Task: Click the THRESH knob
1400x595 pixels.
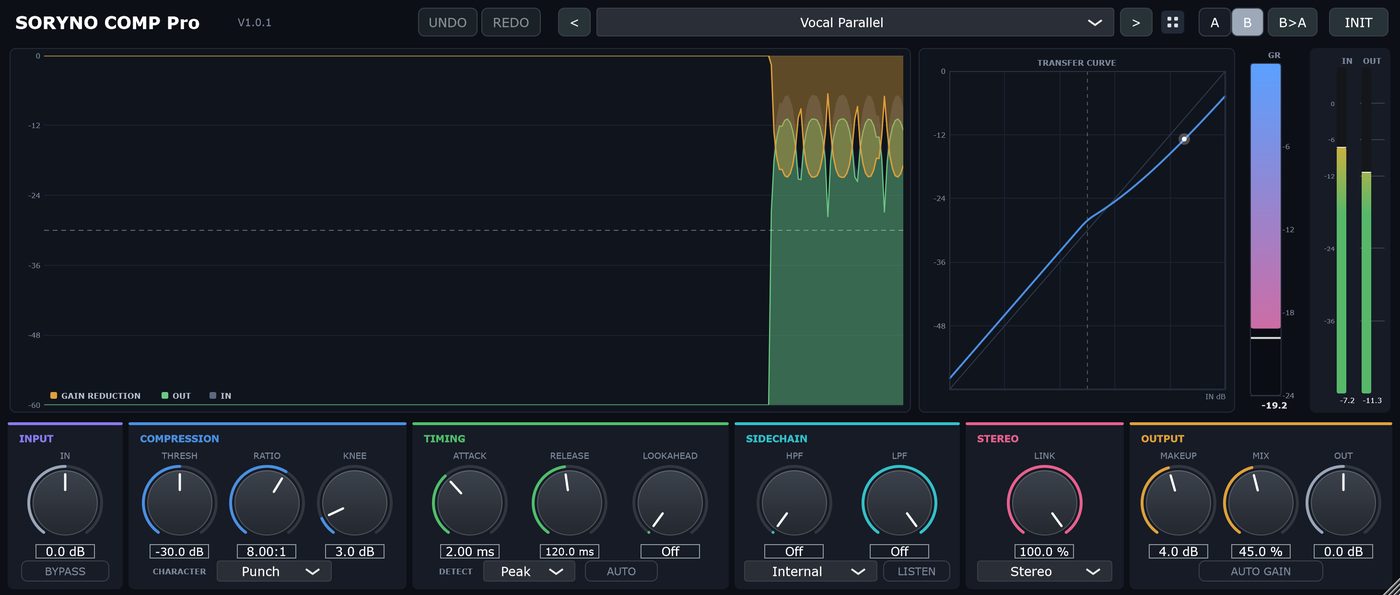Action: point(179,502)
